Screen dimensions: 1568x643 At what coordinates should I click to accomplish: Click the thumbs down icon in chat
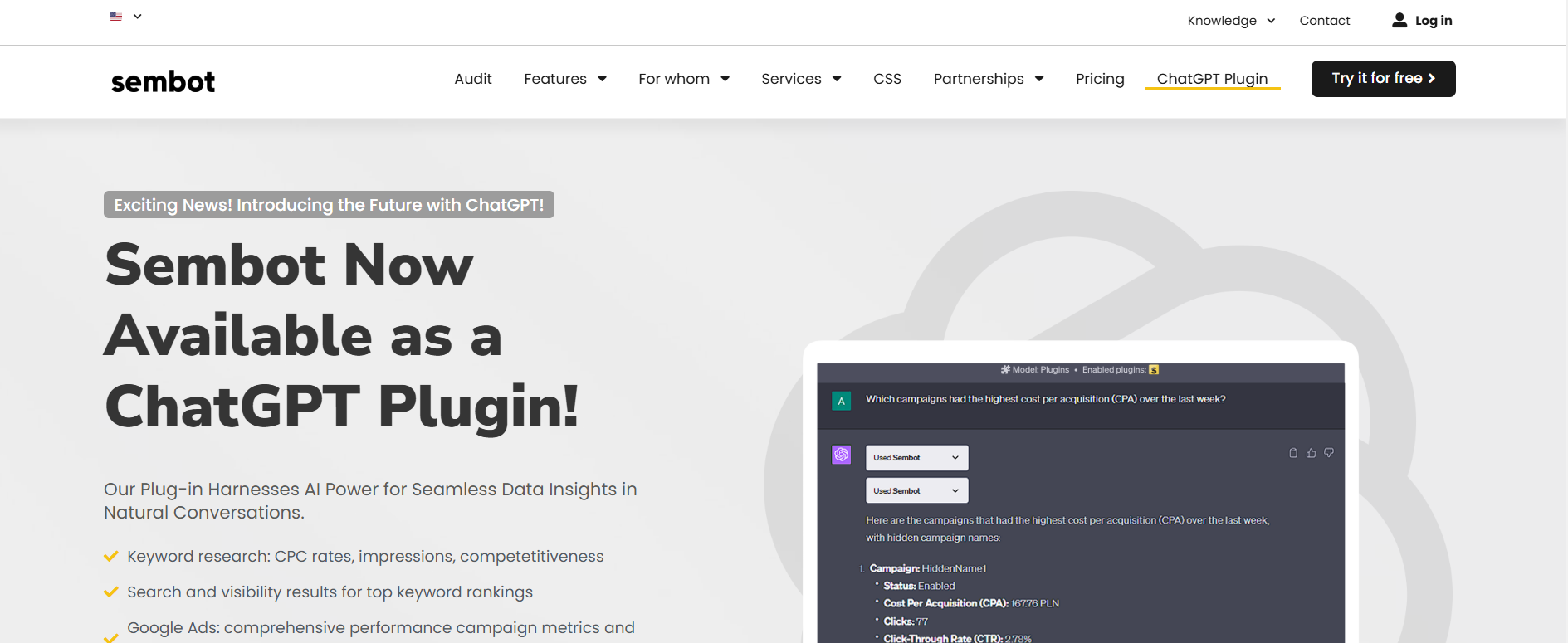[1329, 453]
